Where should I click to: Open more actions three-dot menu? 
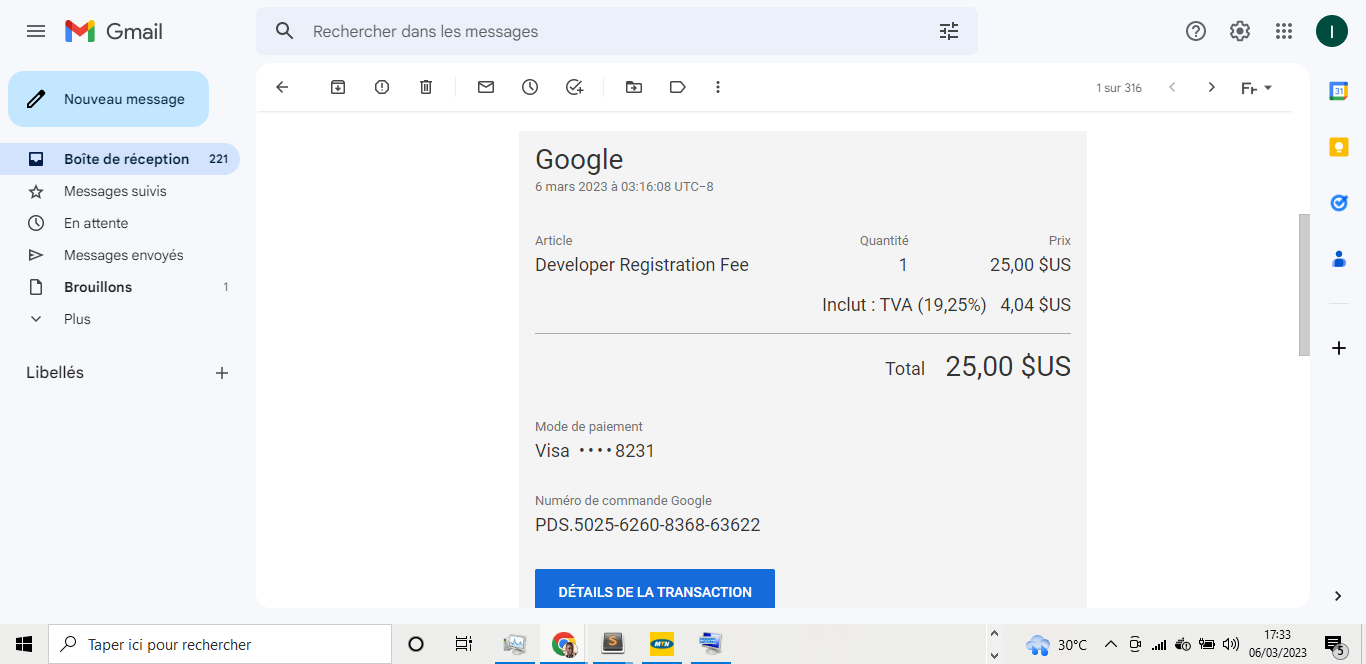click(718, 87)
